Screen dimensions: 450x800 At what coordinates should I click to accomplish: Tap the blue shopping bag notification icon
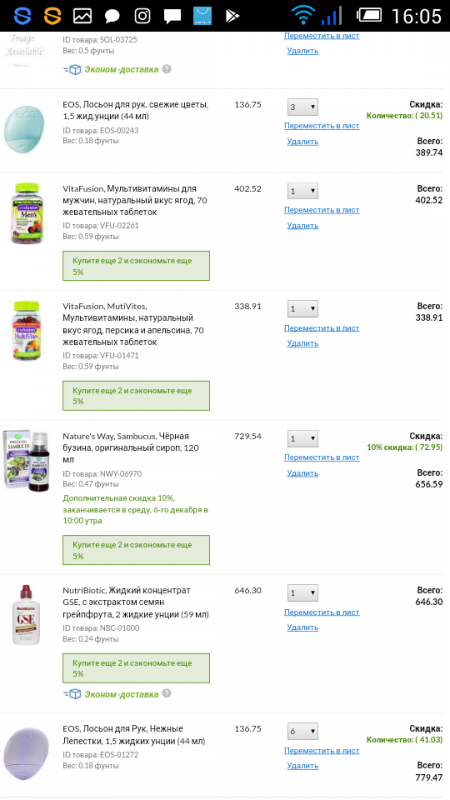click(x=203, y=16)
